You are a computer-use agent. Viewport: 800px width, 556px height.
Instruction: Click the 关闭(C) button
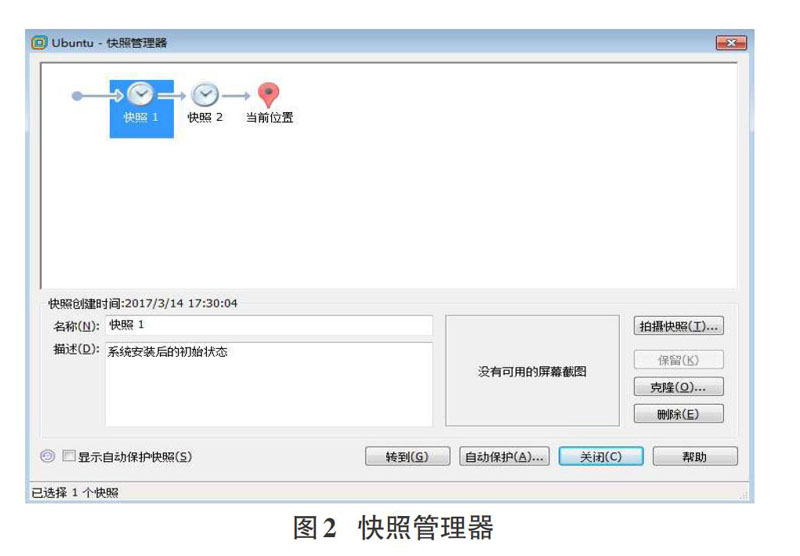(601, 456)
